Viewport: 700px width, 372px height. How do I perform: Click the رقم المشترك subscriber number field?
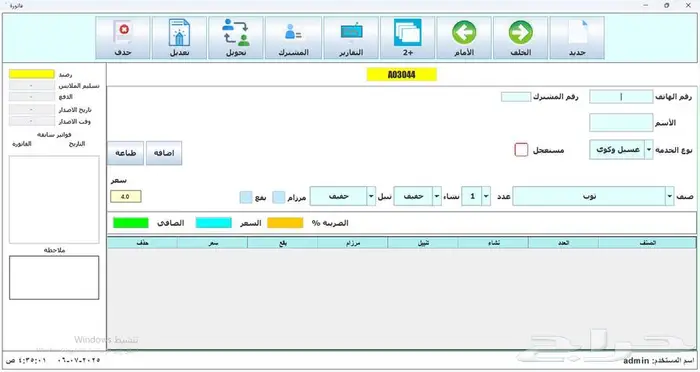(x=516, y=96)
